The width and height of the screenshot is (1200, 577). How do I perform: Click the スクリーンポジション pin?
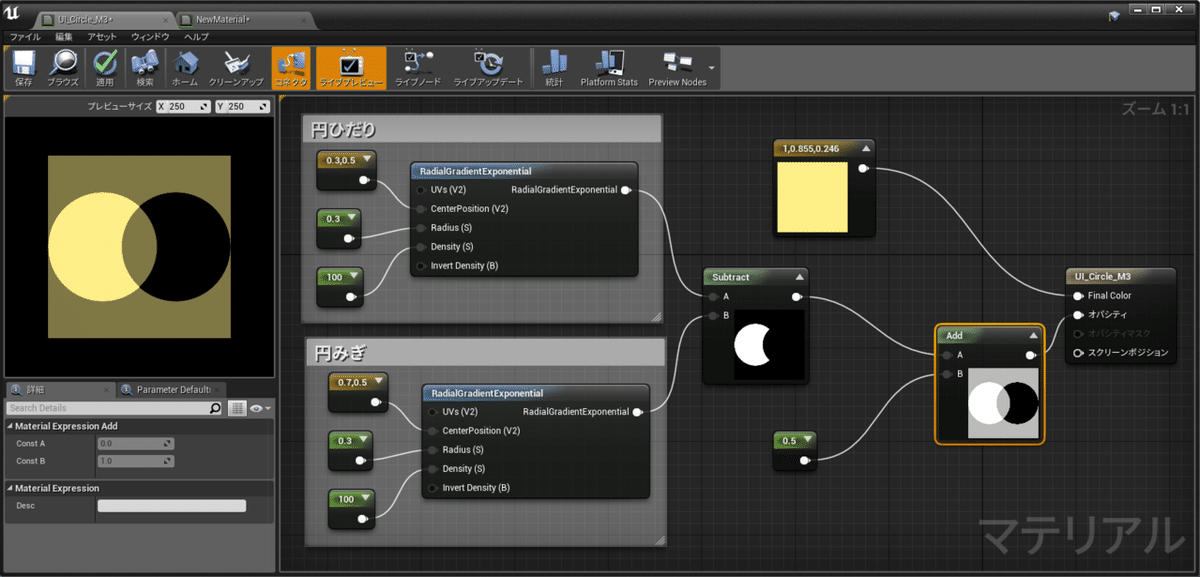pos(1078,353)
